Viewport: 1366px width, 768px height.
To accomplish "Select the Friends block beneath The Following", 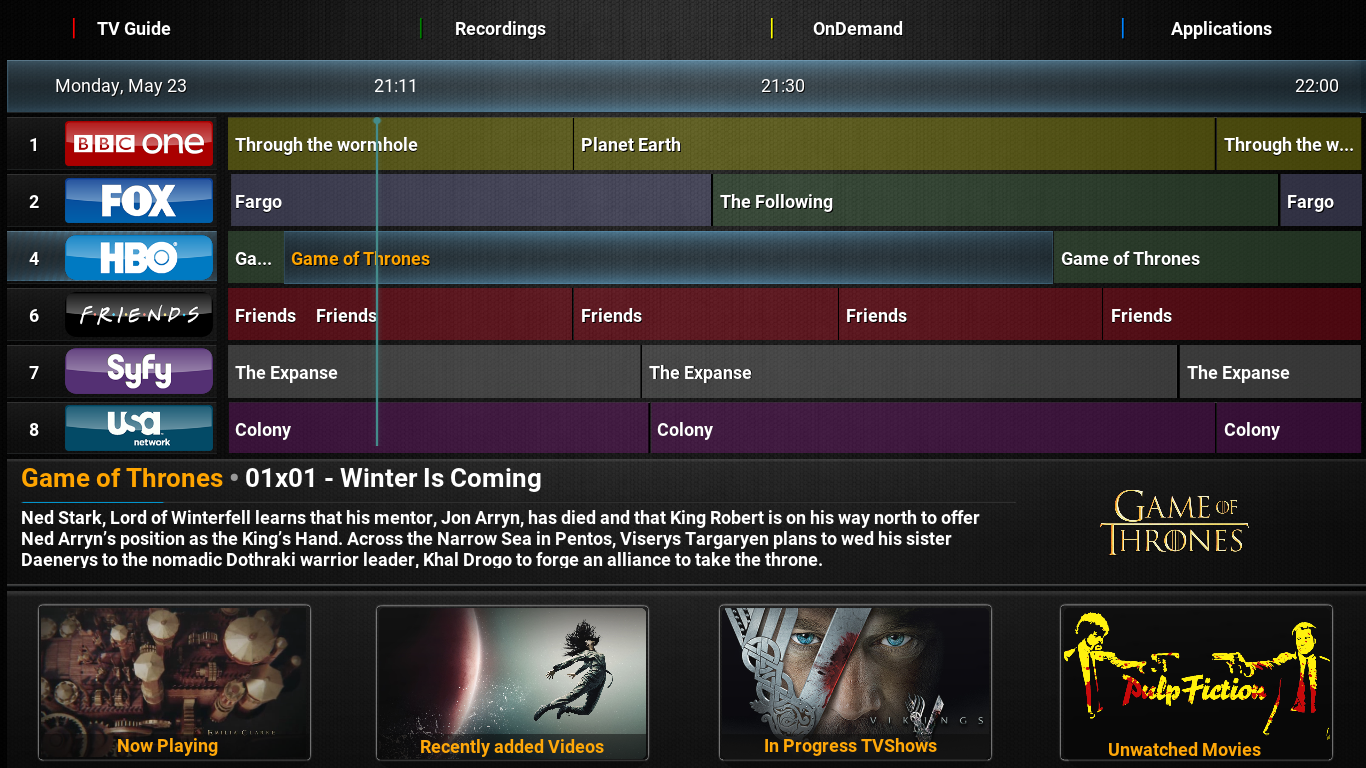I will [970, 315].
